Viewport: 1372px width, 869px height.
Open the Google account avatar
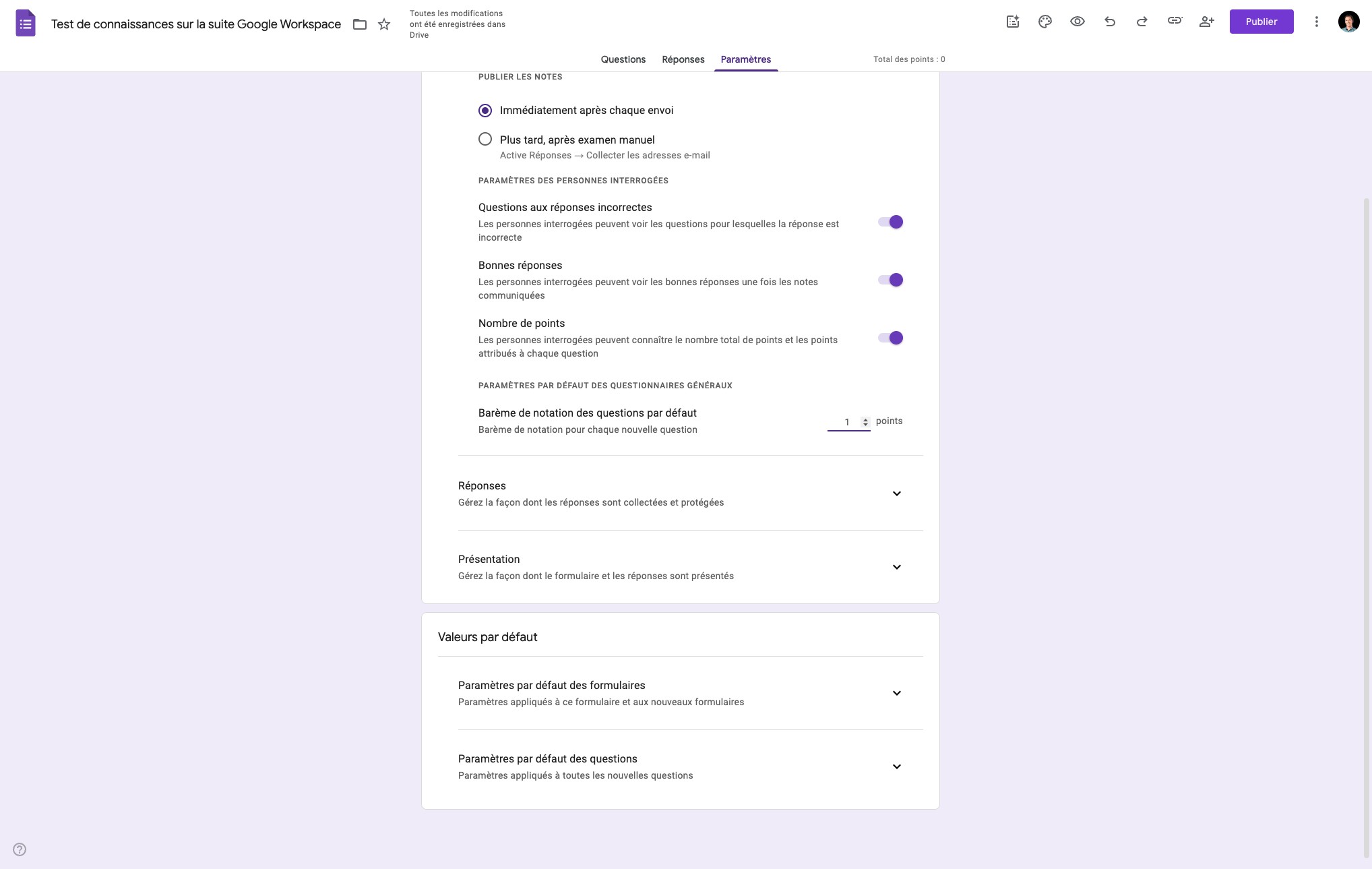1348,22
